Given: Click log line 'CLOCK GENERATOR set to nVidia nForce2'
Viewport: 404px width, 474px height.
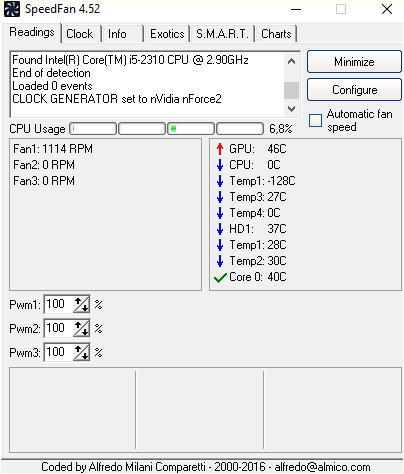Looking at the screenshot, I should pyautogui.click(x=117, y=99).
